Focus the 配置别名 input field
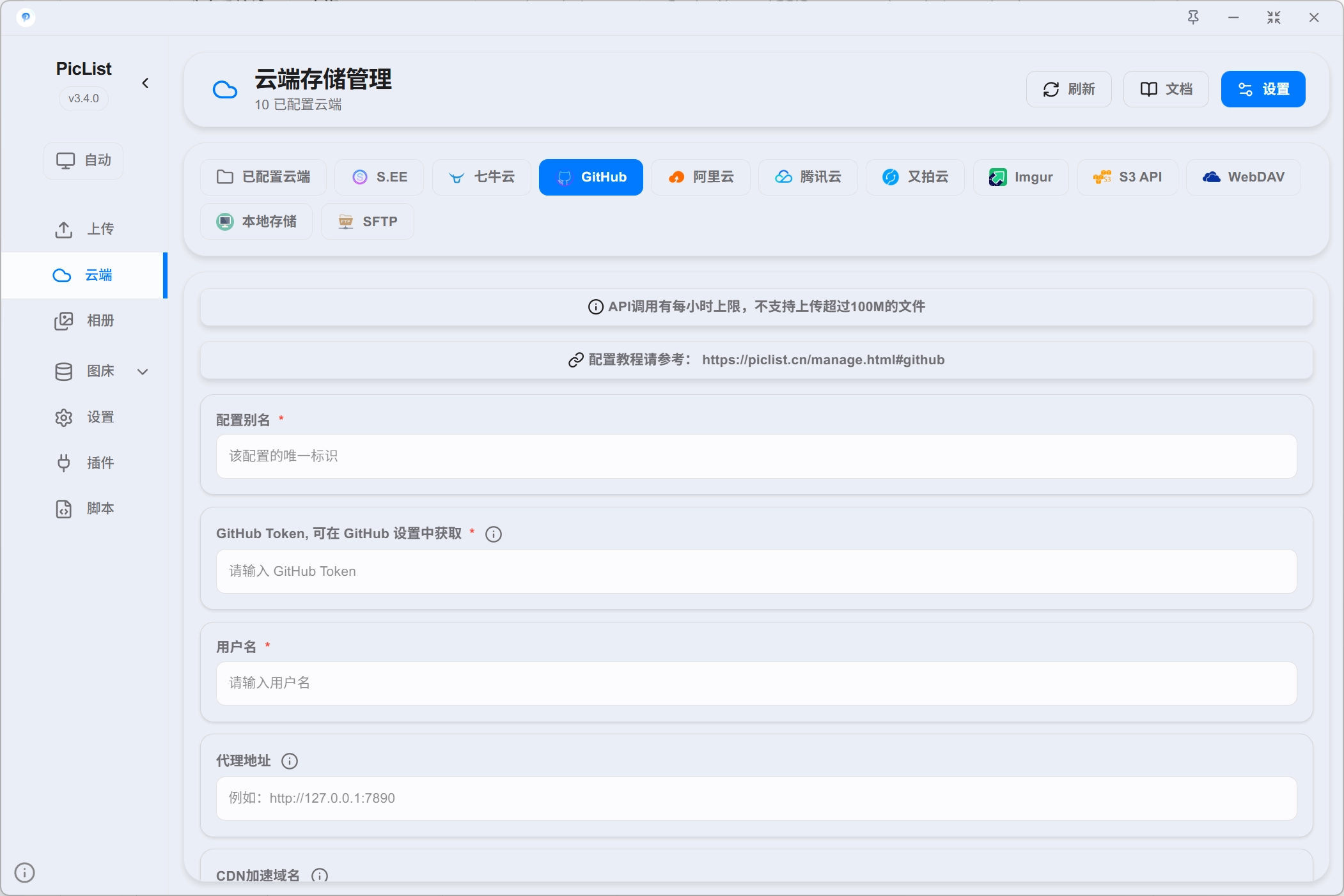Viewport: 1344px width, 896px height. point(756,456)
